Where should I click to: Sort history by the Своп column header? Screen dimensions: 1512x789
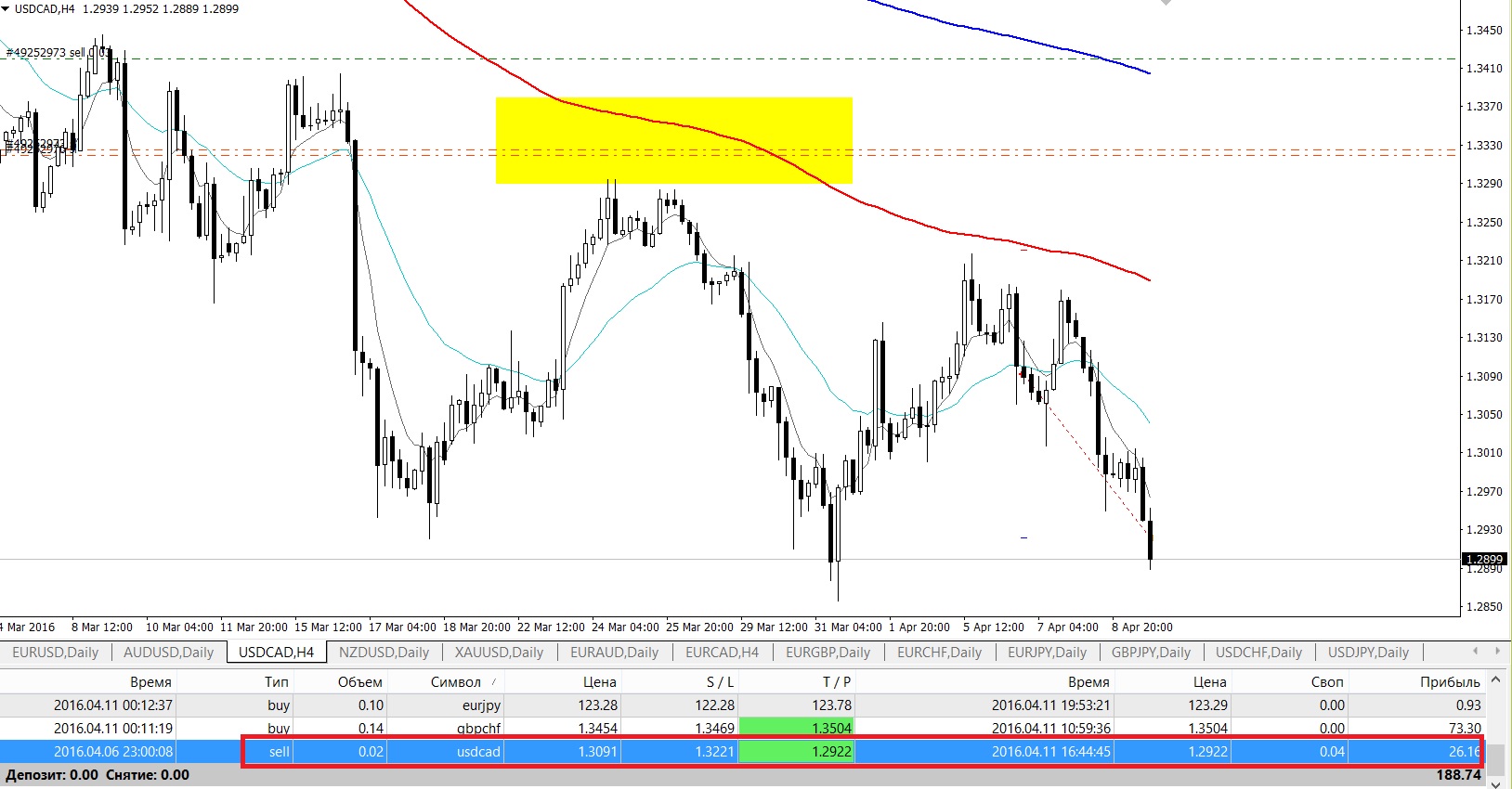click(1326, 681)
